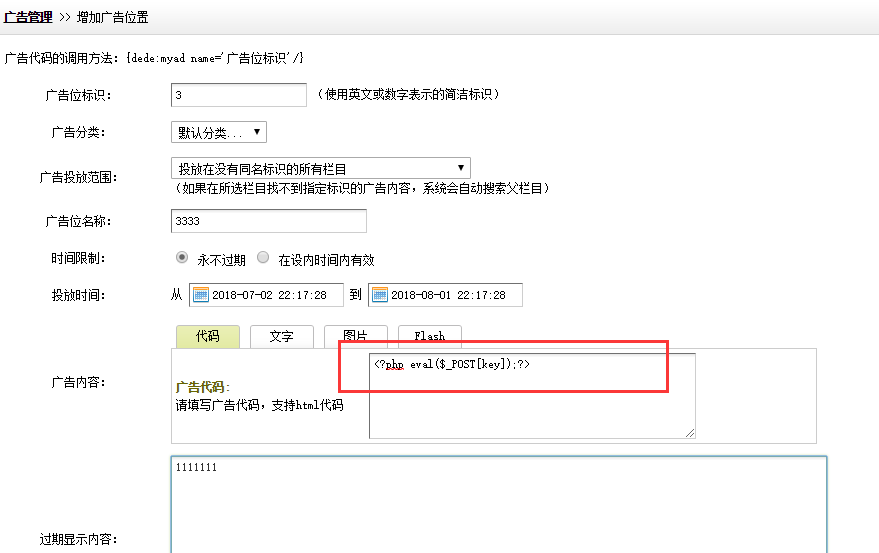This screenshot has width=879, height=553.
Task: Expand the 广告投放范围 dropdown
Action: 321,168
